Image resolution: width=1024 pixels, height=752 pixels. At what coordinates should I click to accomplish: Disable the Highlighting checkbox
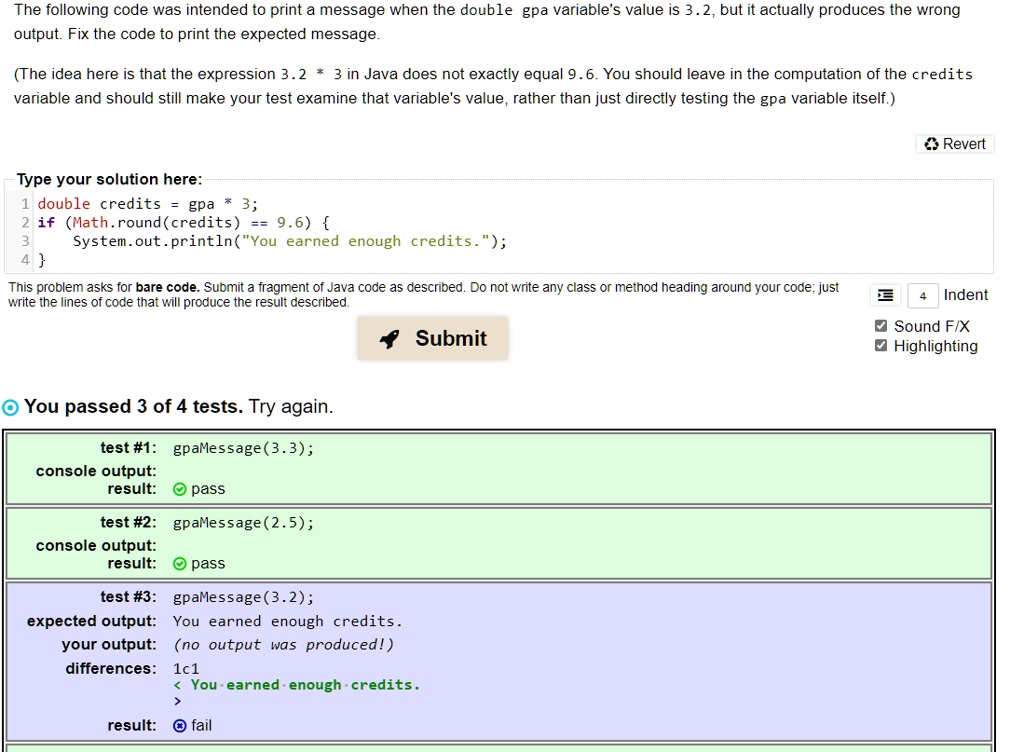pyautogui.click(x=881, y=345)
